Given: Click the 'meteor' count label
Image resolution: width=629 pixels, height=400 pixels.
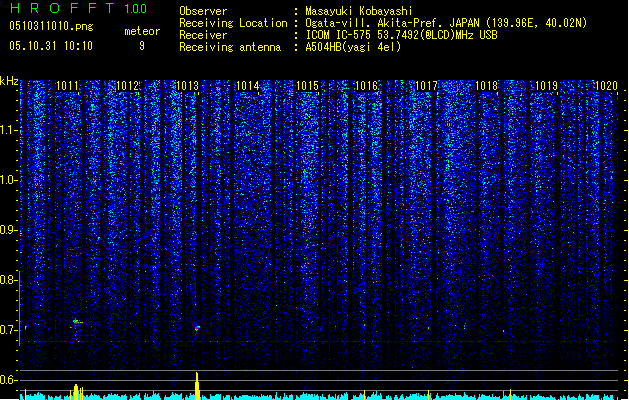Looking at the screenshot, I should (x=142, y=31).
